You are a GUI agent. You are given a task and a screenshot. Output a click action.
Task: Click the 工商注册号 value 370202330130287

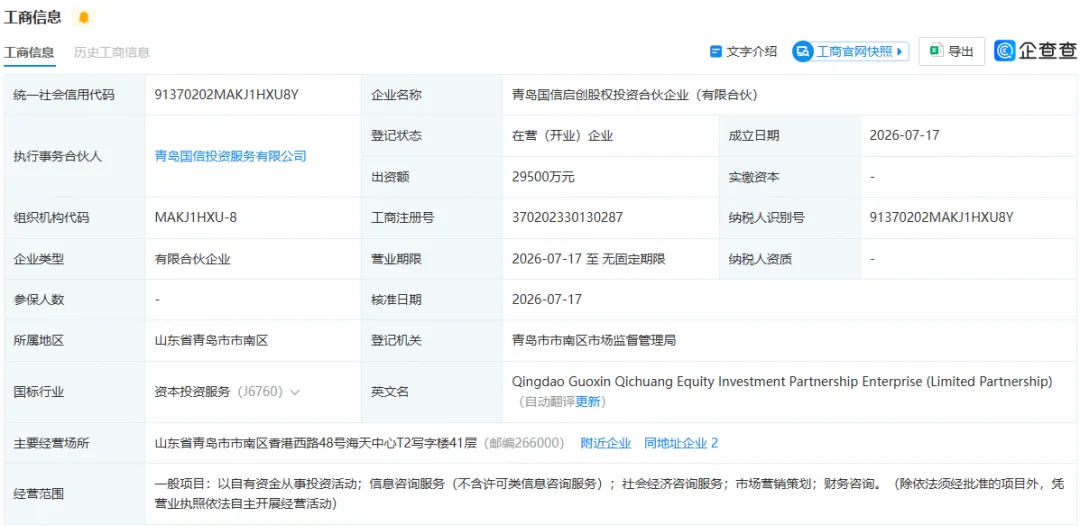click(x=568, y=218)
